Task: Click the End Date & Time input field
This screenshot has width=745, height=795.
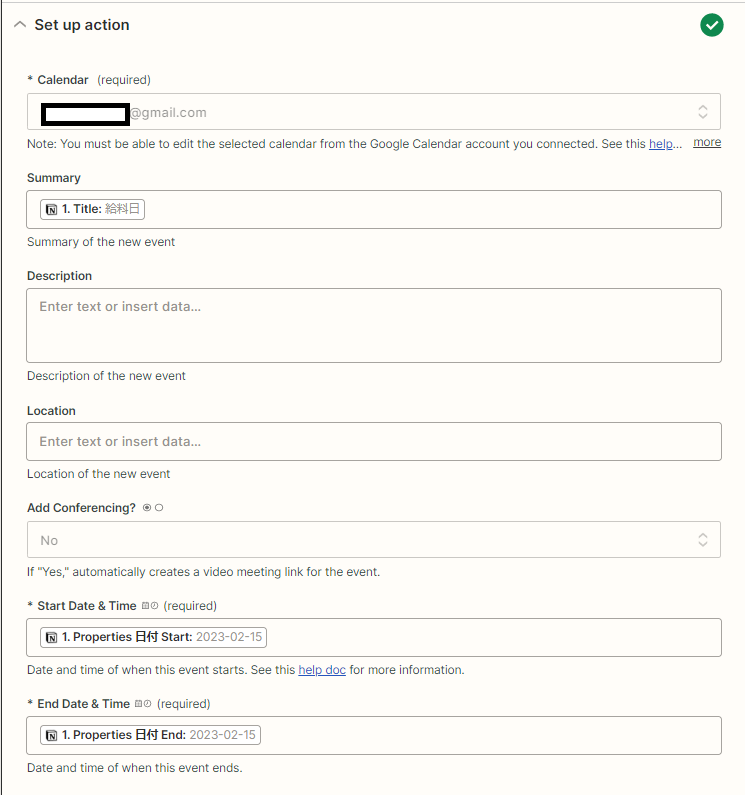Action: [x=374, y=735]
